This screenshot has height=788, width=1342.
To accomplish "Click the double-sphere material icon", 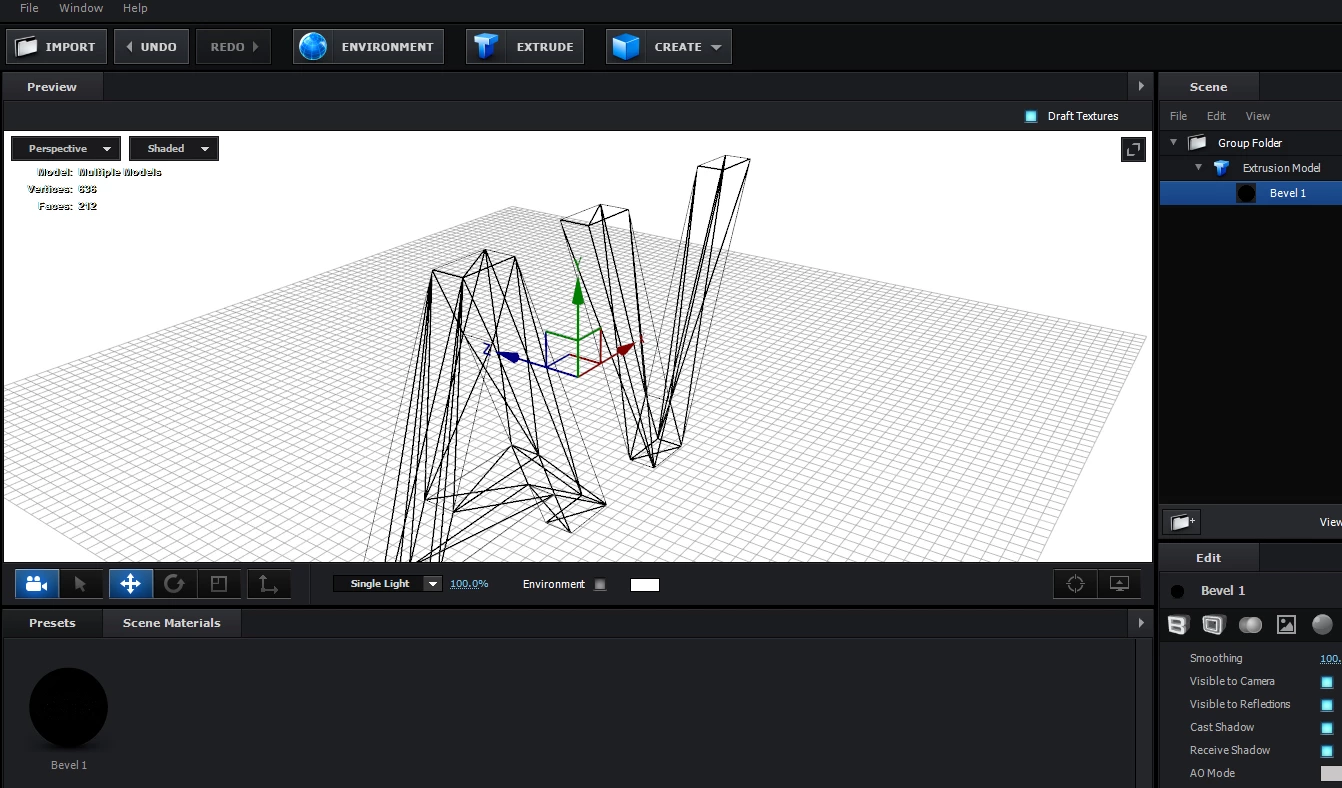I will [1250, 625].
